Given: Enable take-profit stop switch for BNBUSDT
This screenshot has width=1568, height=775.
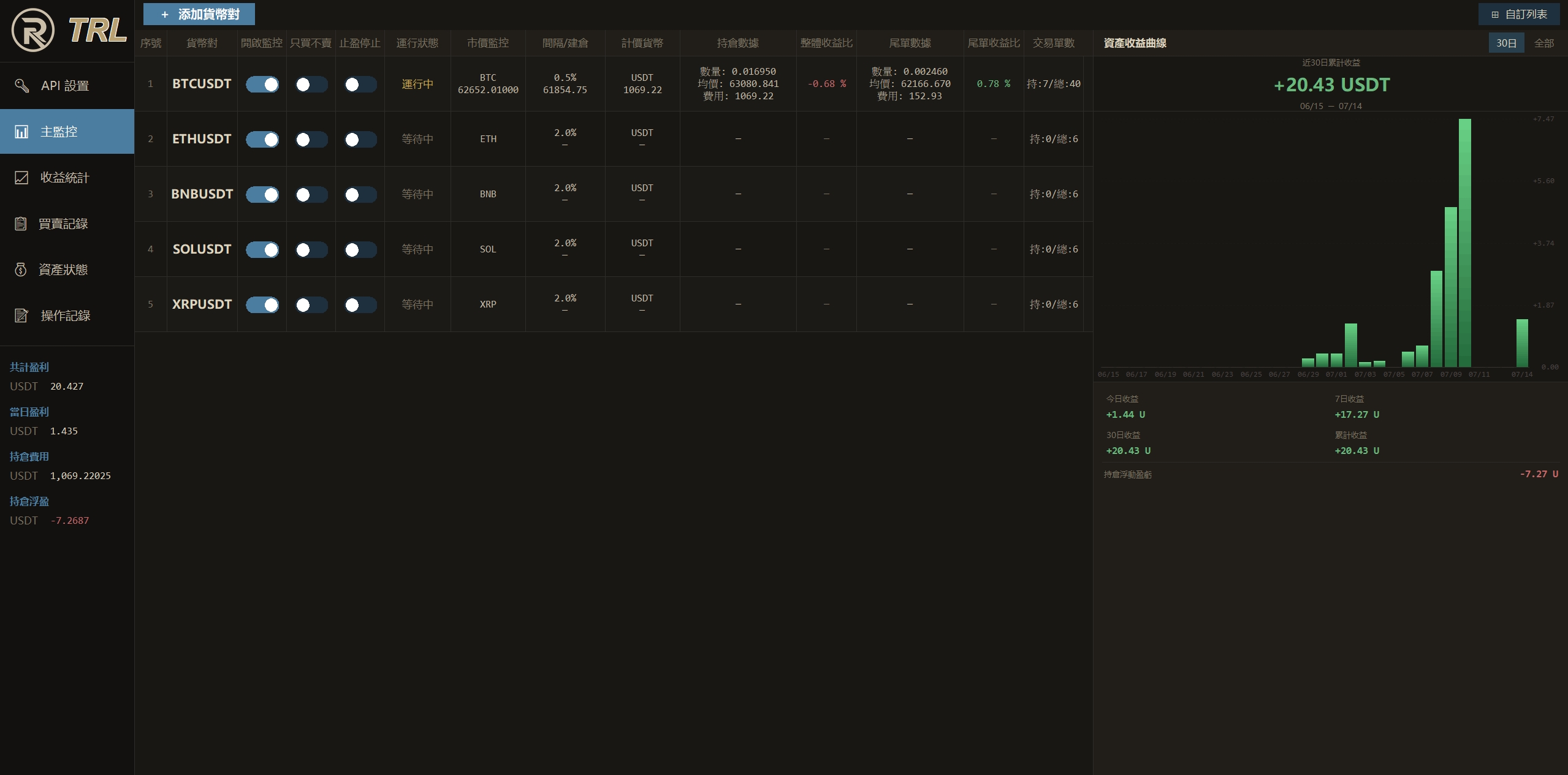Looking at the screenshot, I should tap(360, 195).
